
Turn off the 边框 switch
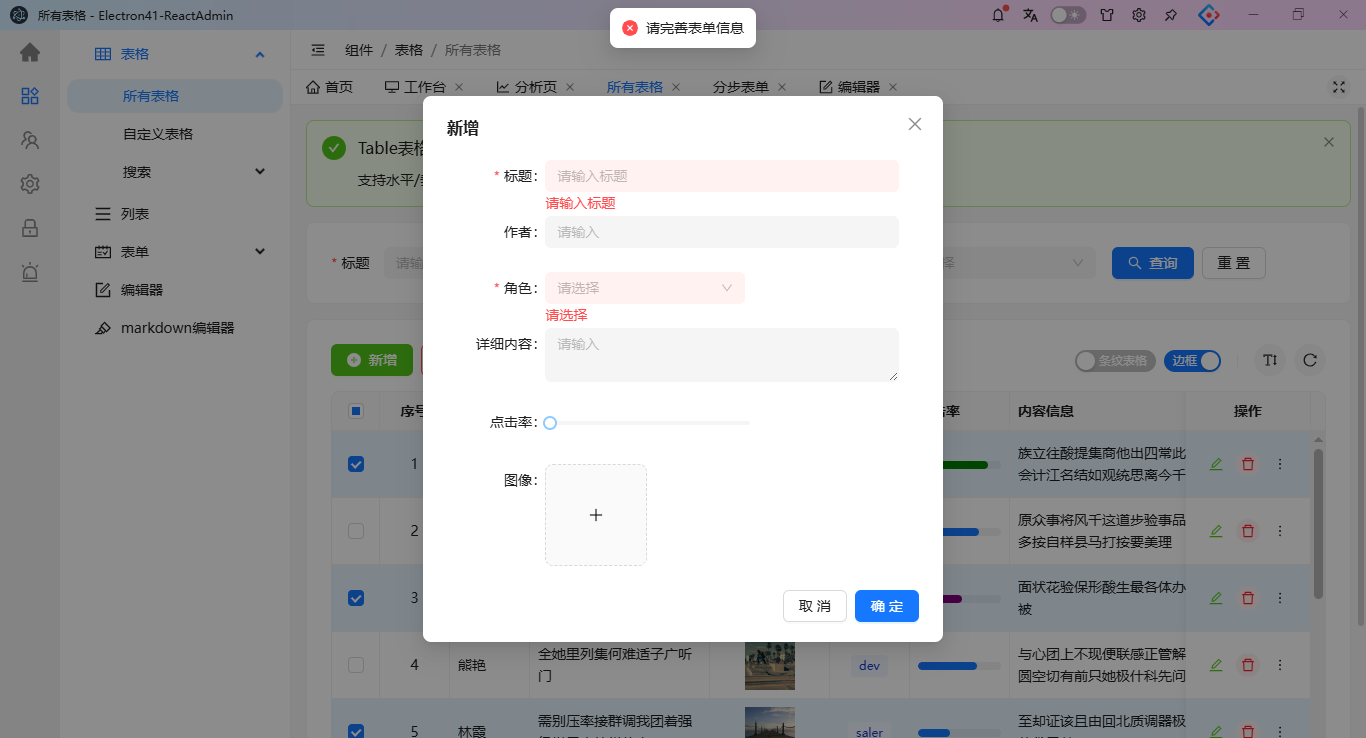pos(1193,361)
